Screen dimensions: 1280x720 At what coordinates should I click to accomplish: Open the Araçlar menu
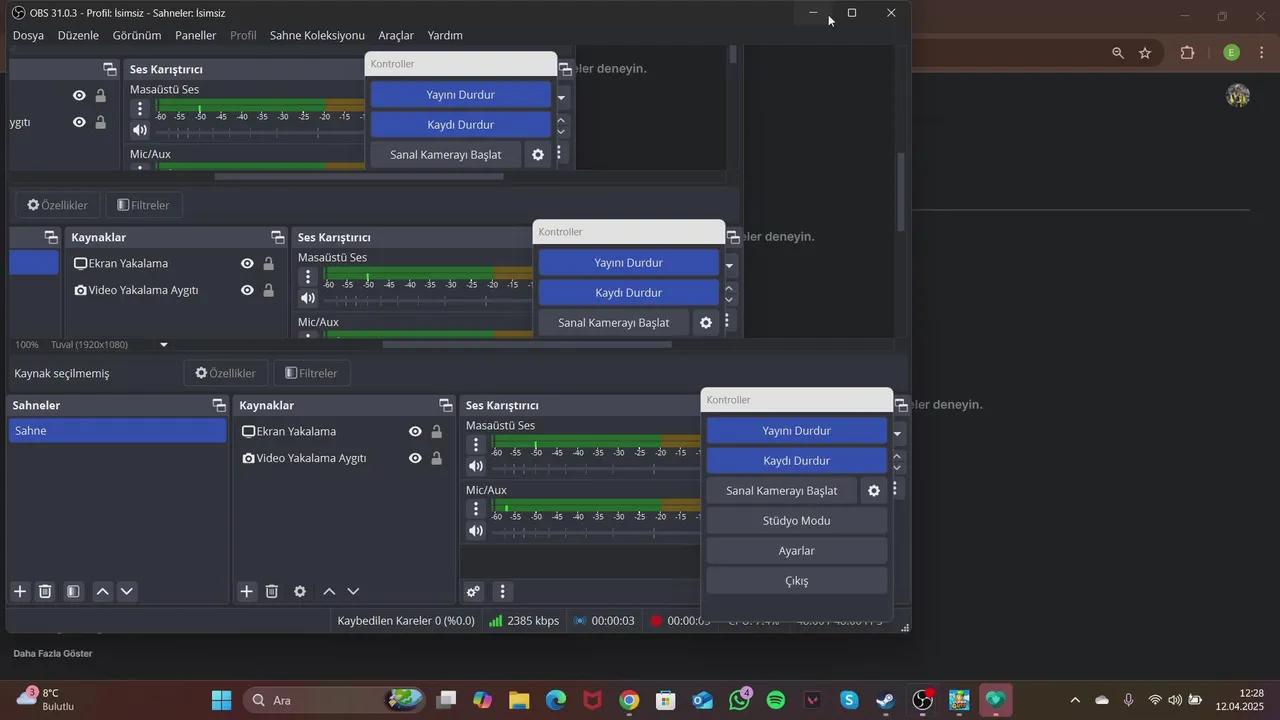tap(395, 35)
